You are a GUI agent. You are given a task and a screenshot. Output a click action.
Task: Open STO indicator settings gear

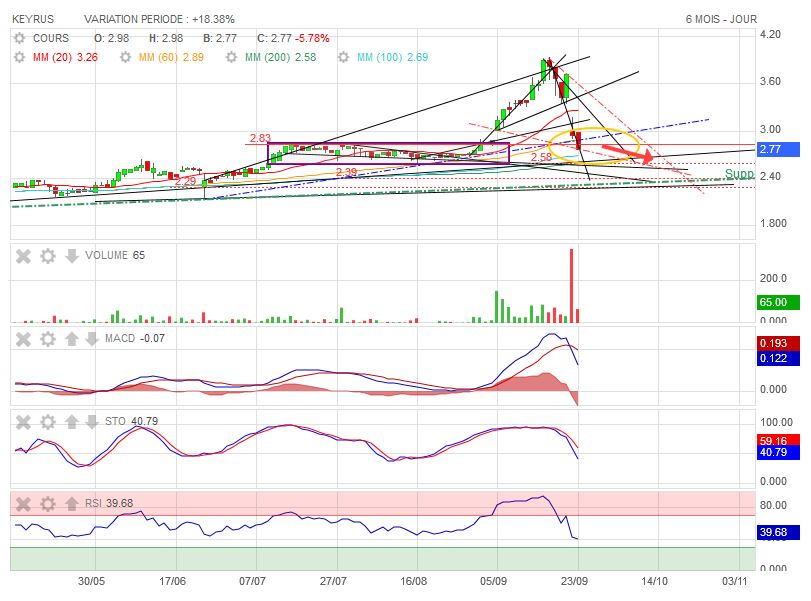(x=48, y=422)
